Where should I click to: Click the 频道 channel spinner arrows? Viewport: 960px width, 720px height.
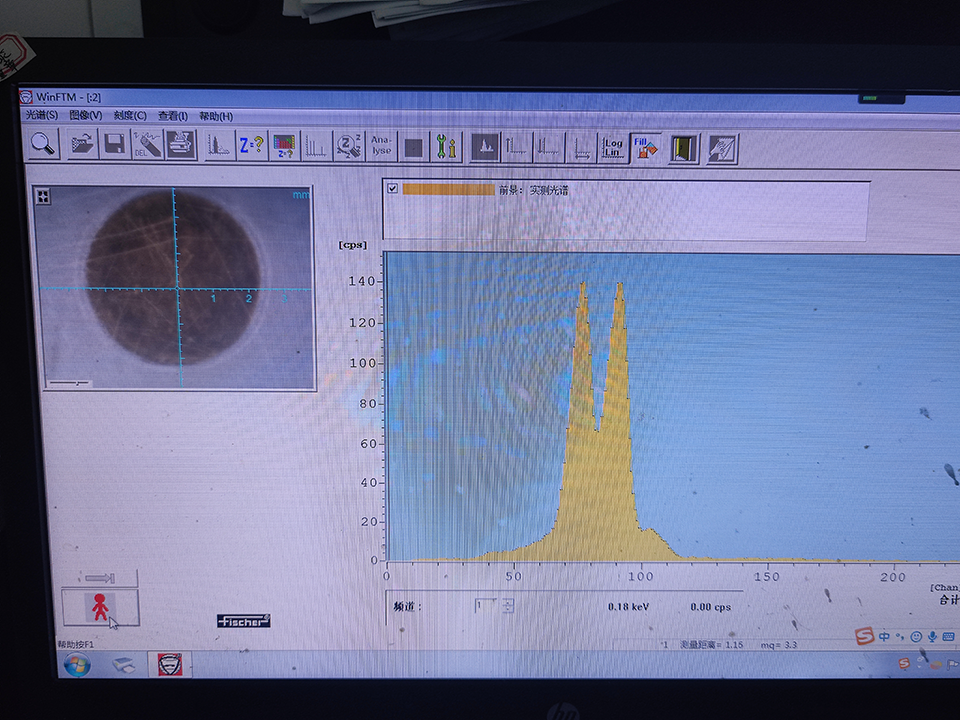coord(508,605)
